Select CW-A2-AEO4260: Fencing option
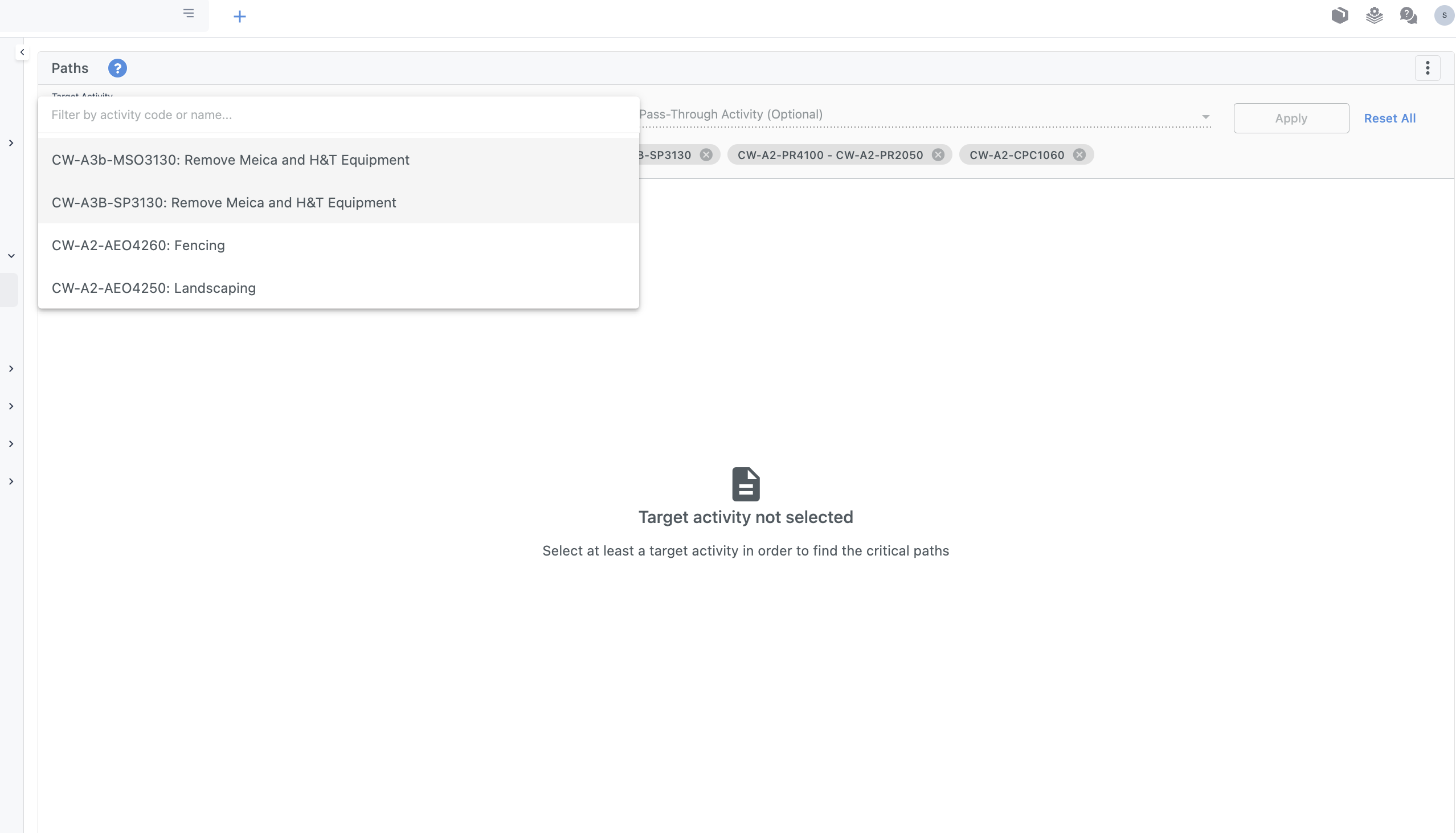This screenshot has height=833, width=1456. point(138,246)
